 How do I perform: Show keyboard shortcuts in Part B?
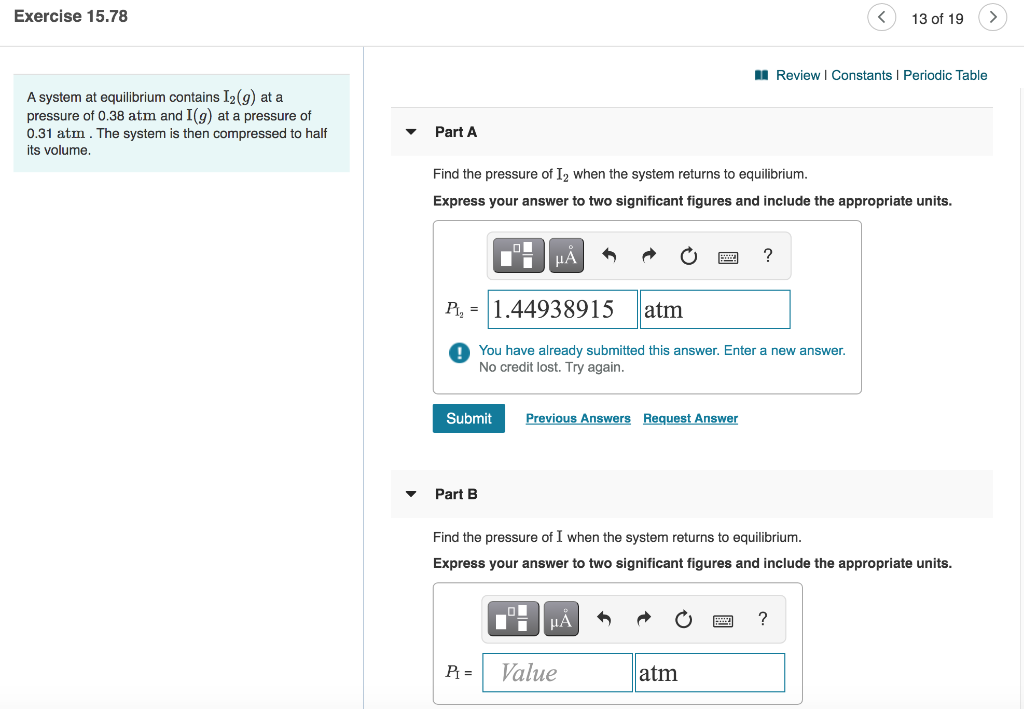[723, 620]
